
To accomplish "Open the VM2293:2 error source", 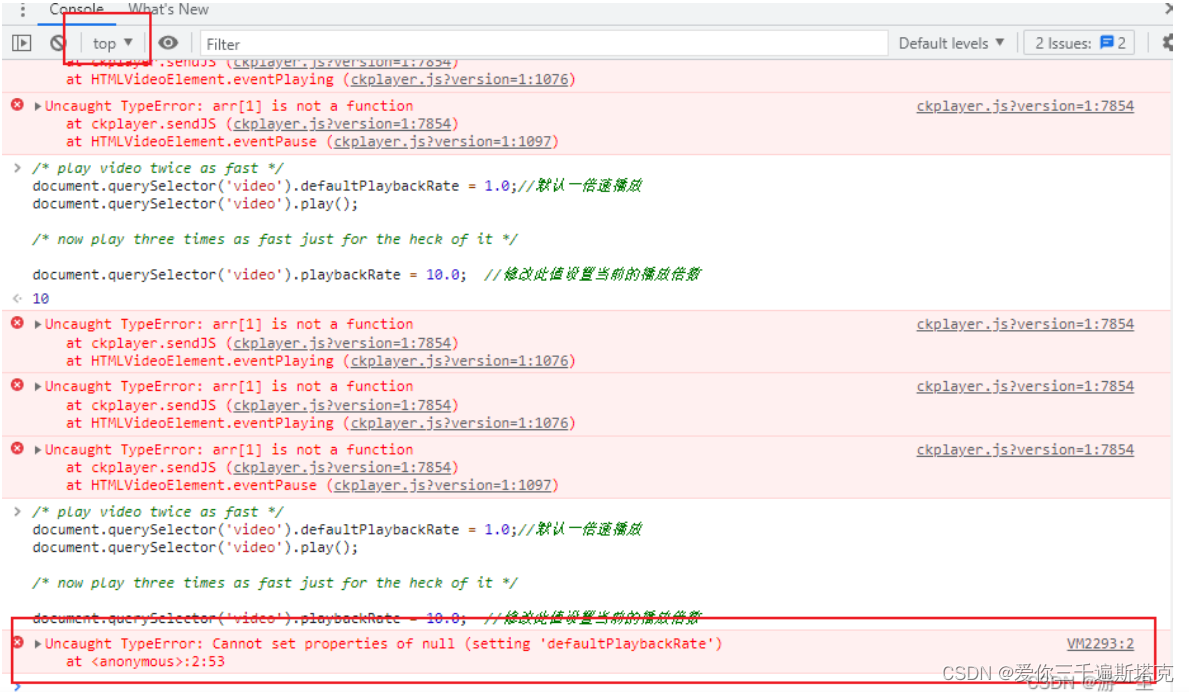I will 1100,643.
